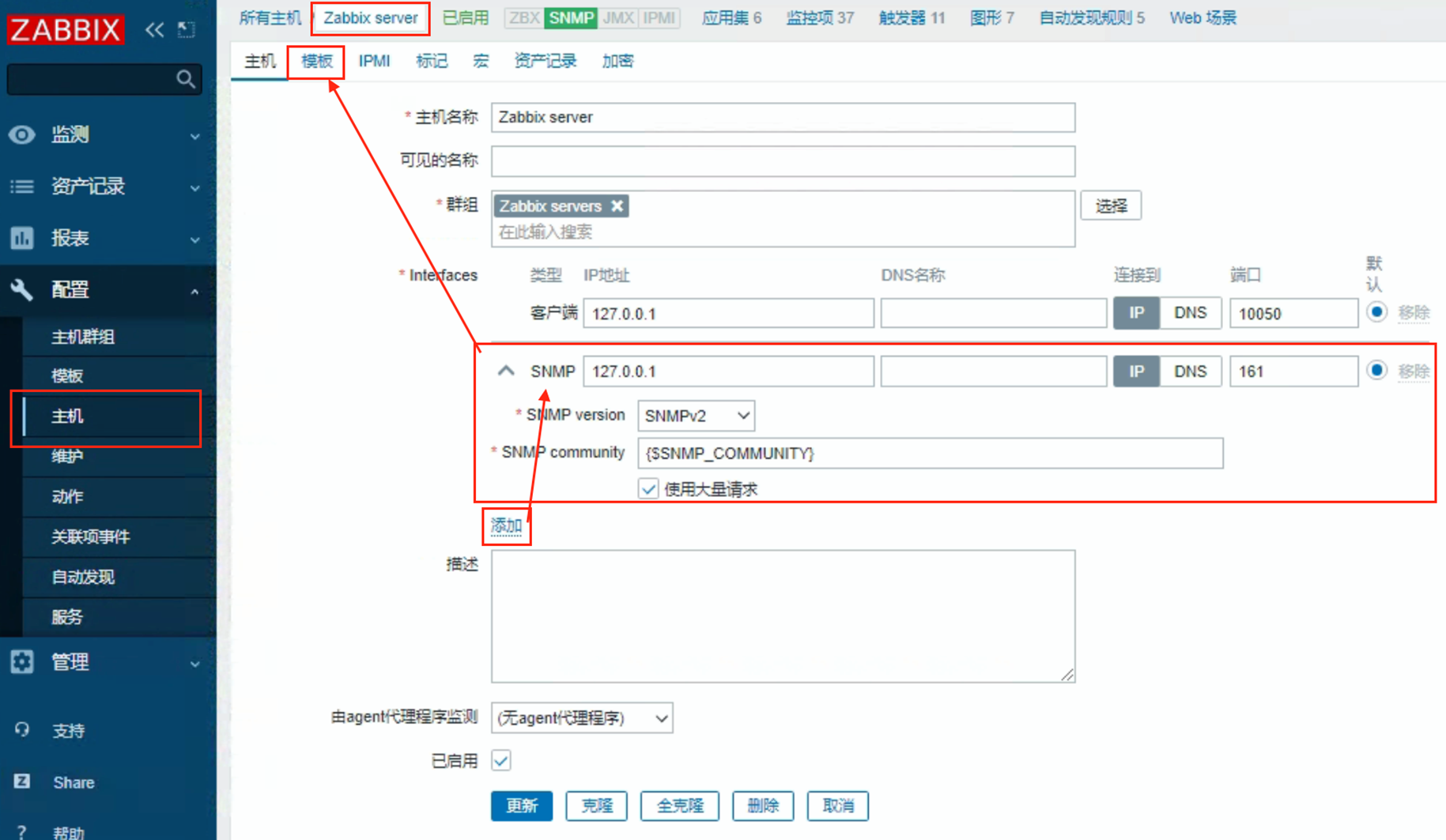Viewport: 1446px width, 840px height.
Task: Click the Z Share icon
Action: point(22,782)
